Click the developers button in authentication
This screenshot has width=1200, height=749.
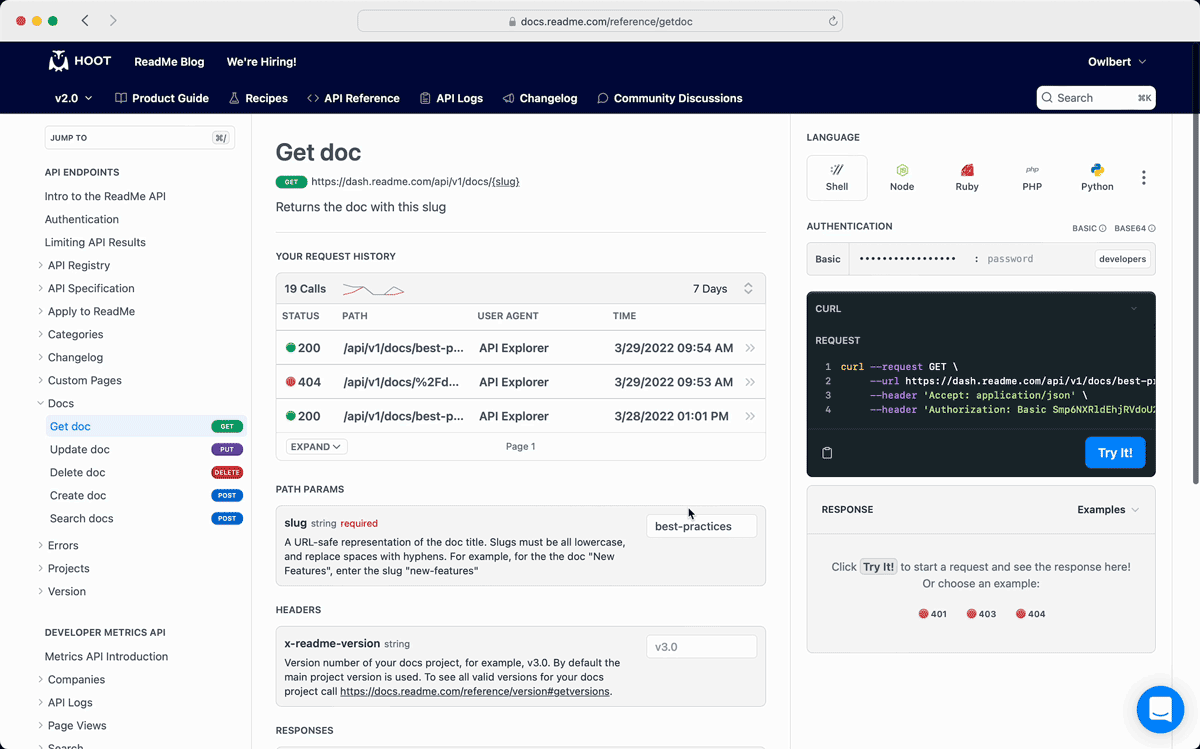1122,259
